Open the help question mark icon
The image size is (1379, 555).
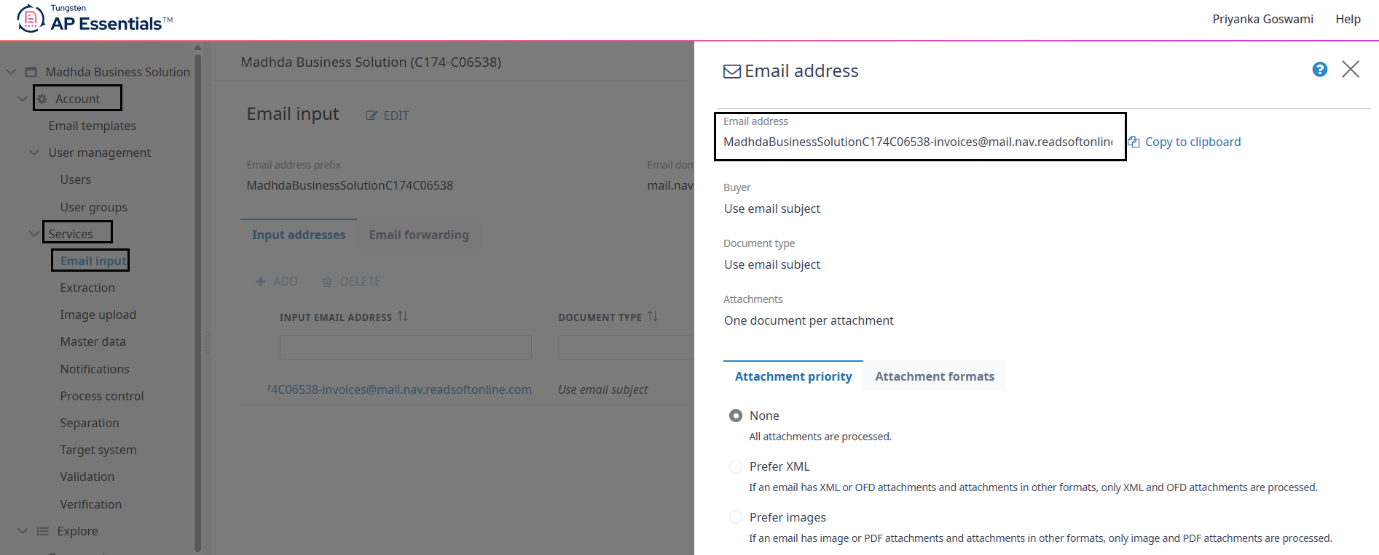pos(1320,69)
